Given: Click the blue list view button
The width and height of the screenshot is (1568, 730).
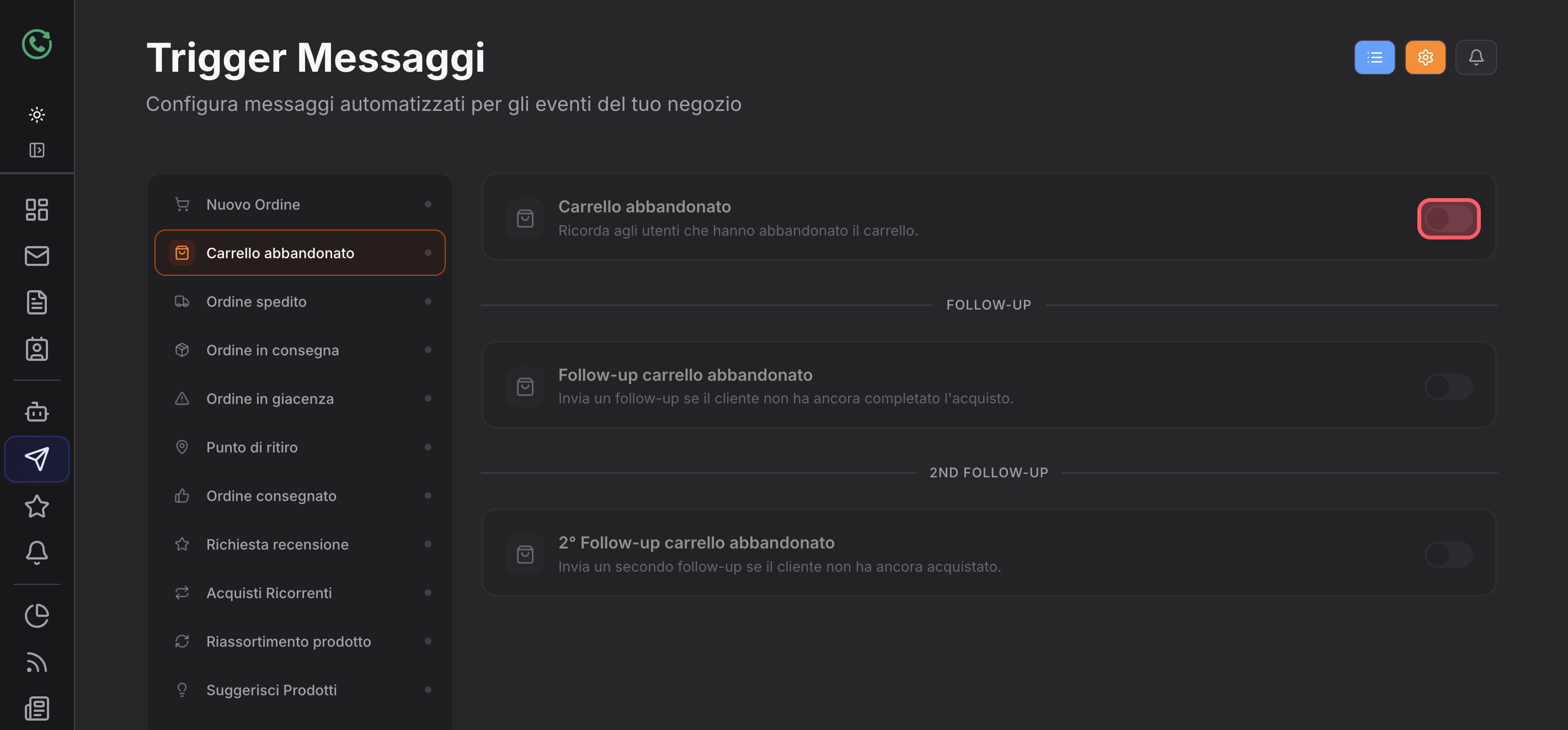Looking at the screenshot, I should 1374,57.
